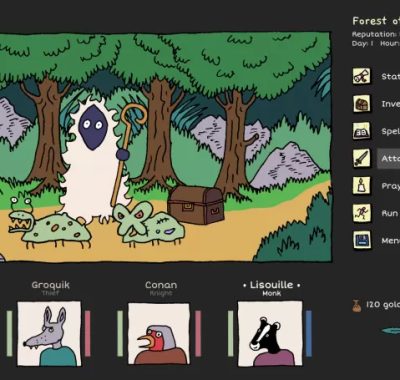The image size is (400, 380).
Task: Click the Inventory menu label
Action: click(391, 104)
